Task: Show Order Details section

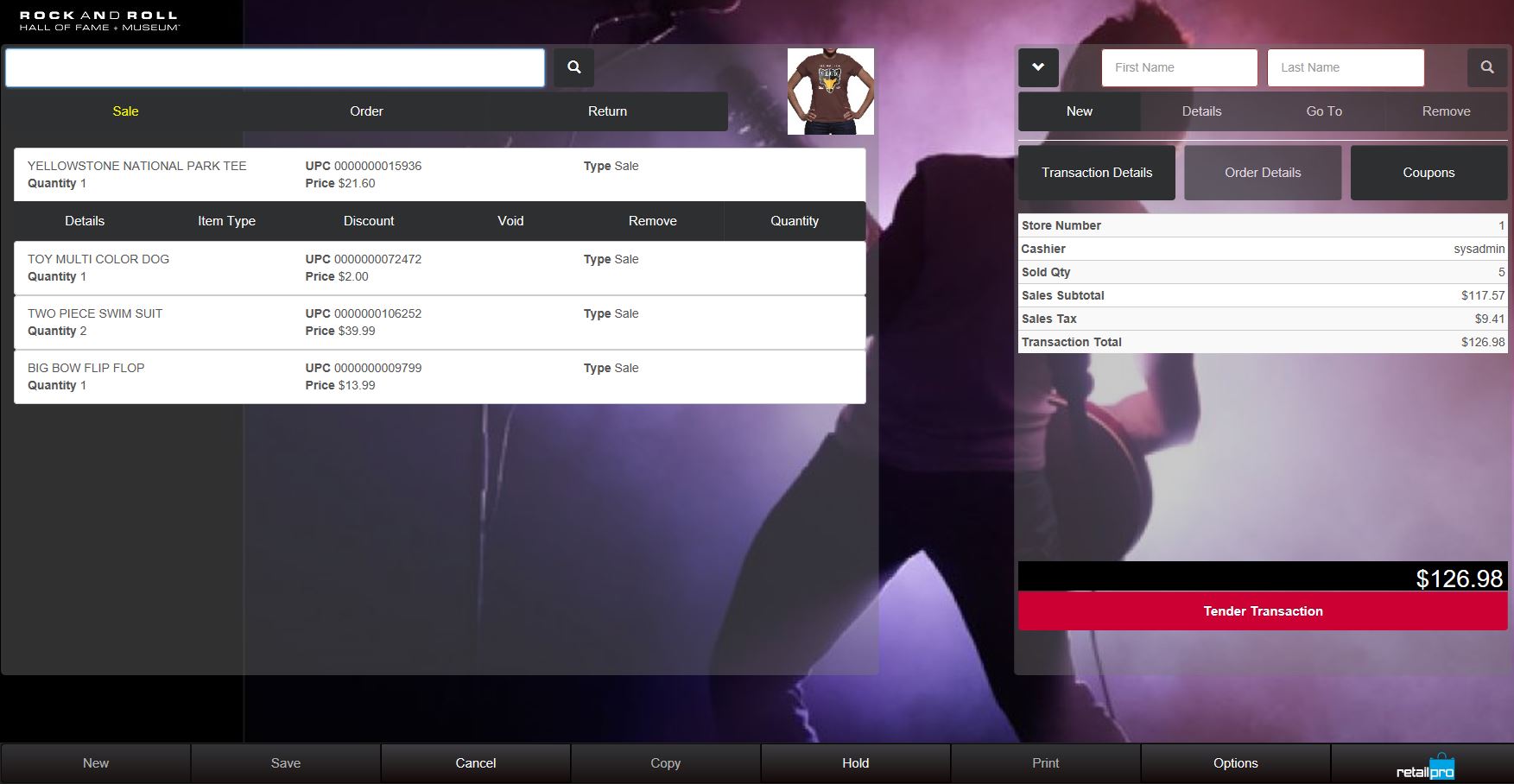Action: click(1262, 173)
